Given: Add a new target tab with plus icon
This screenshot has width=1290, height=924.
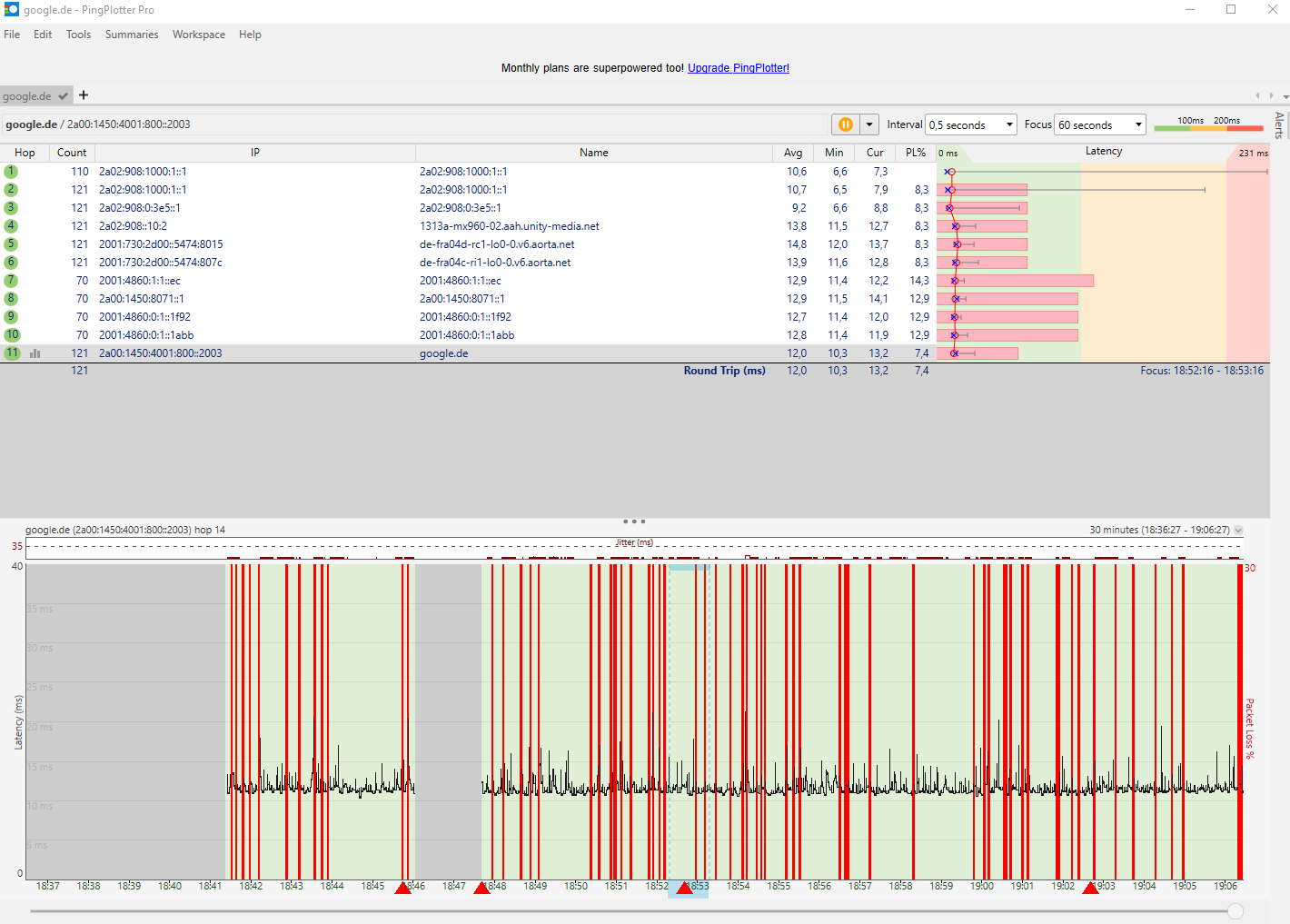Looking at the screenshot, I should pos(84,94).
